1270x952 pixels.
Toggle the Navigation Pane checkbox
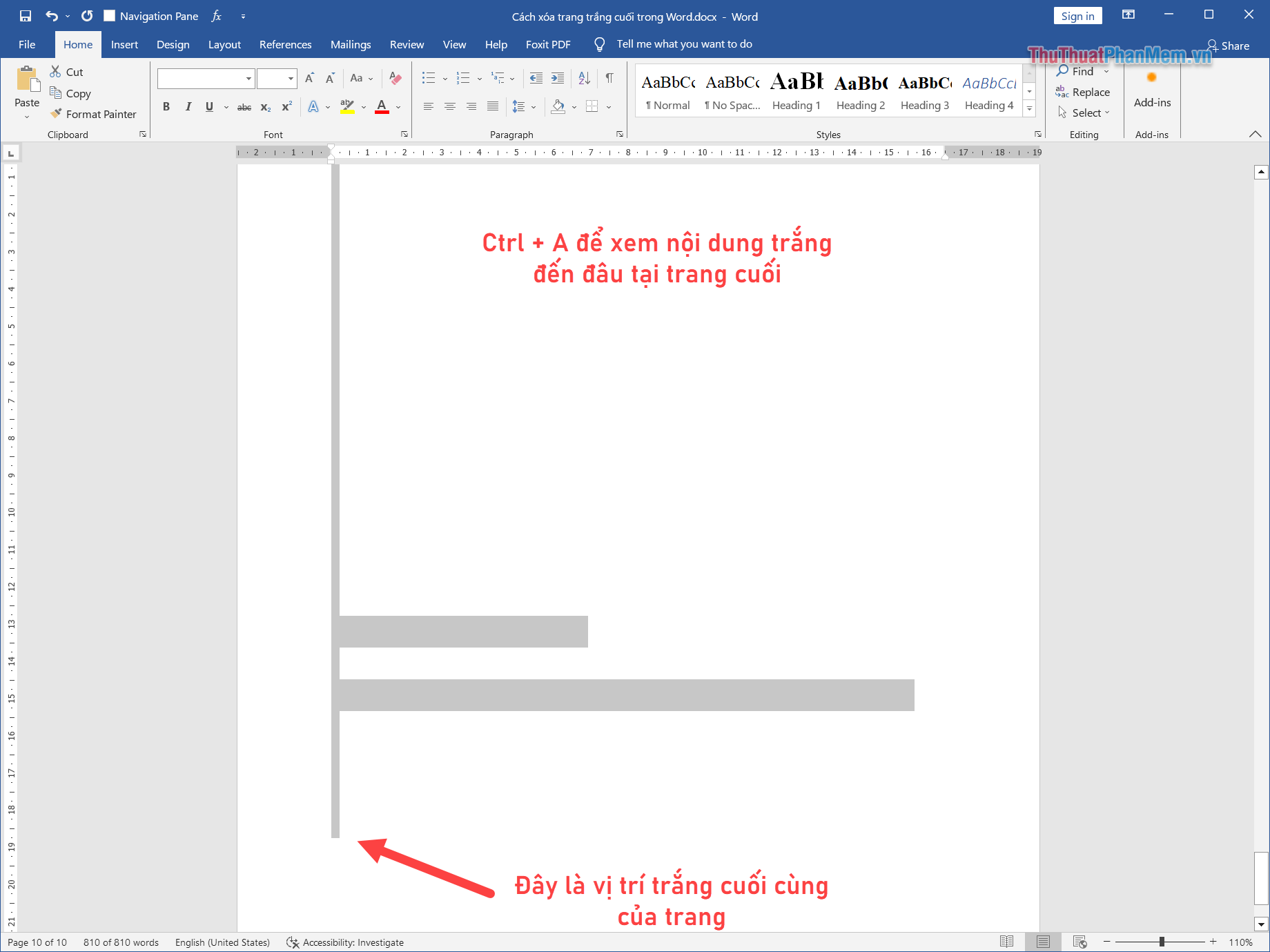click(109, 15)
